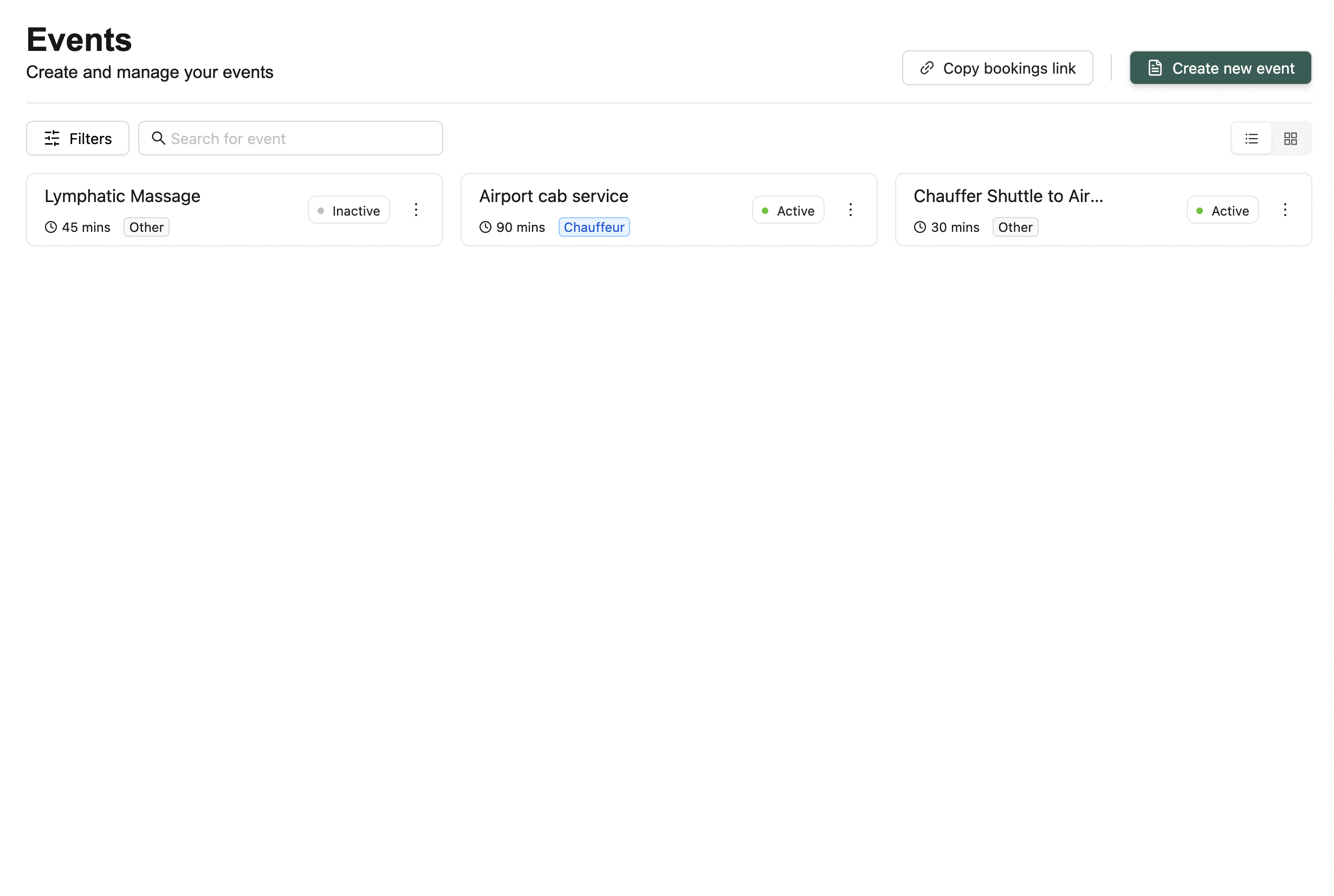Click the 90 mins clock icon
This screenshot has height=896, width=1334.
(x=485, y=227)
